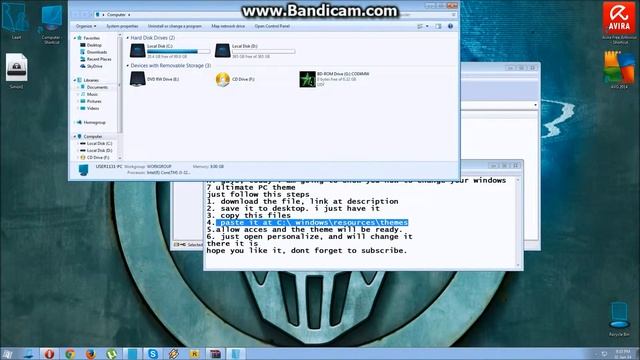The width and height of the screenshot is (640, 360).
Task: Launch Firefox from the taskbar
Action: (x=91, y=354)
